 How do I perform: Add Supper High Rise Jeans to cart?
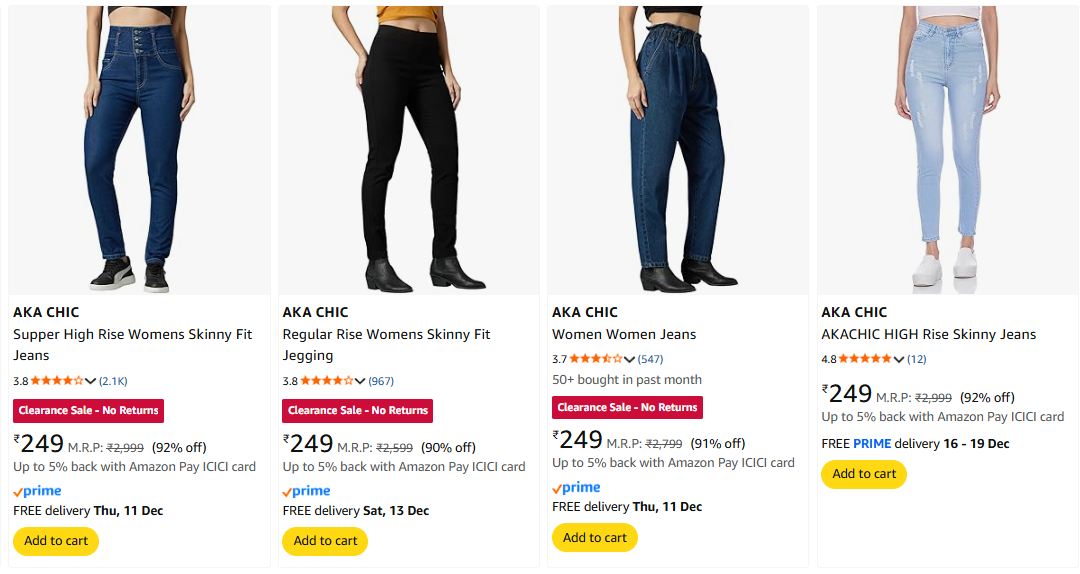(56, 541)
